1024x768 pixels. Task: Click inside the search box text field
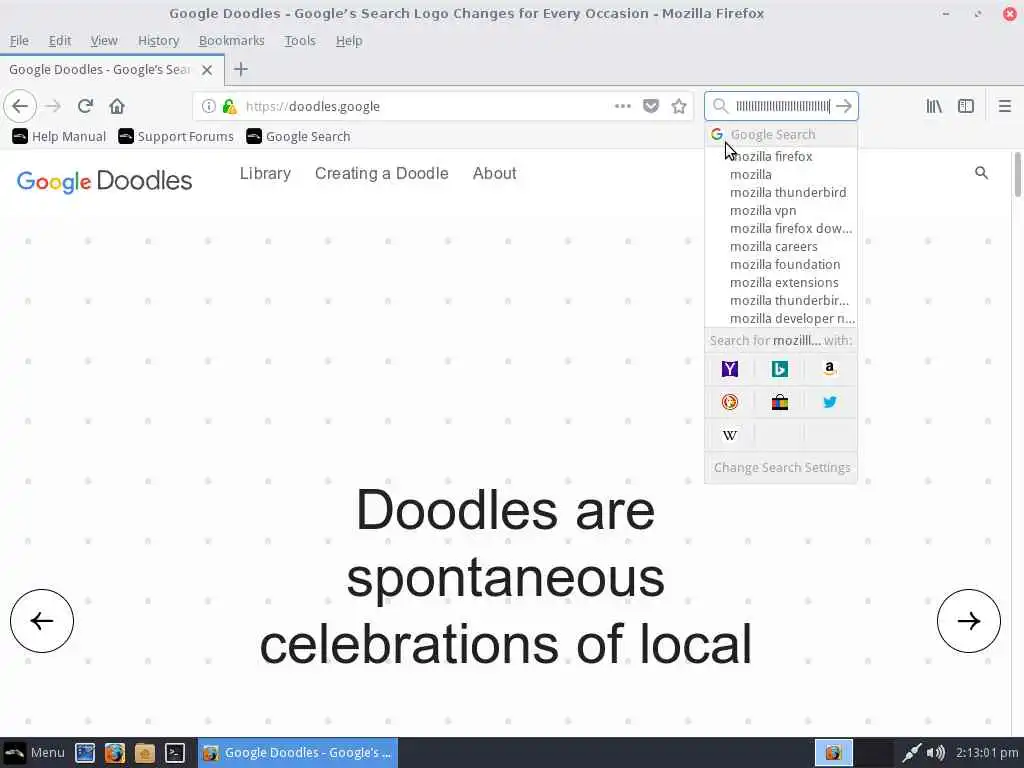pos(782,106)
